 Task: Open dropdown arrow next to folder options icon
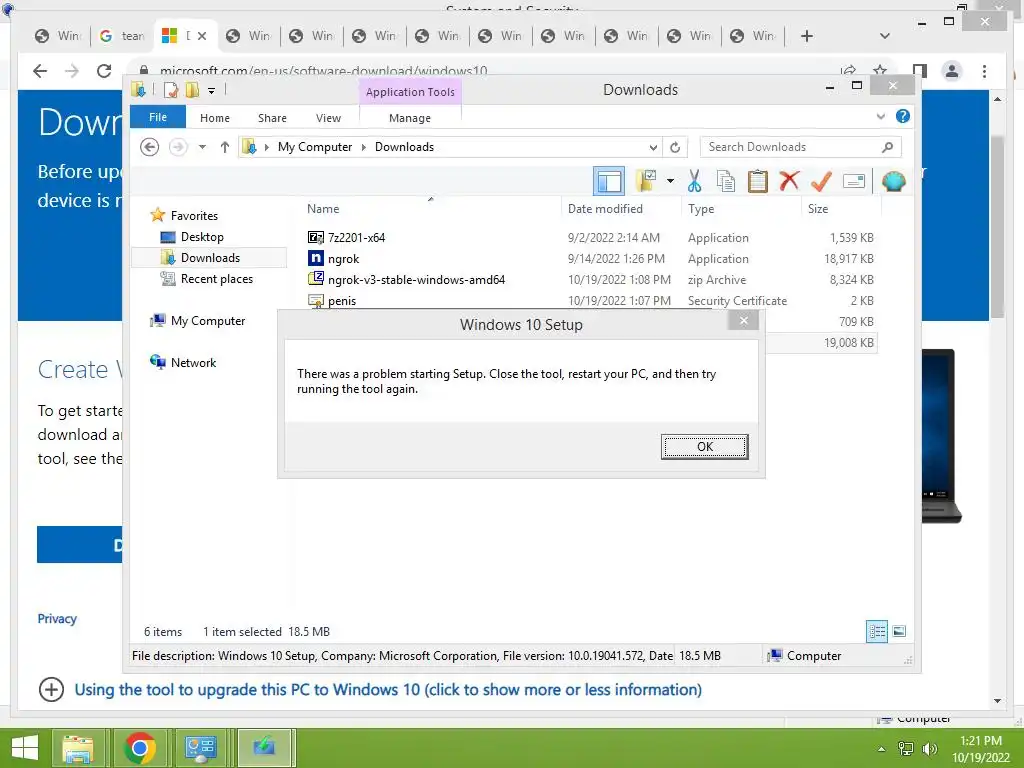click(670, 181)
